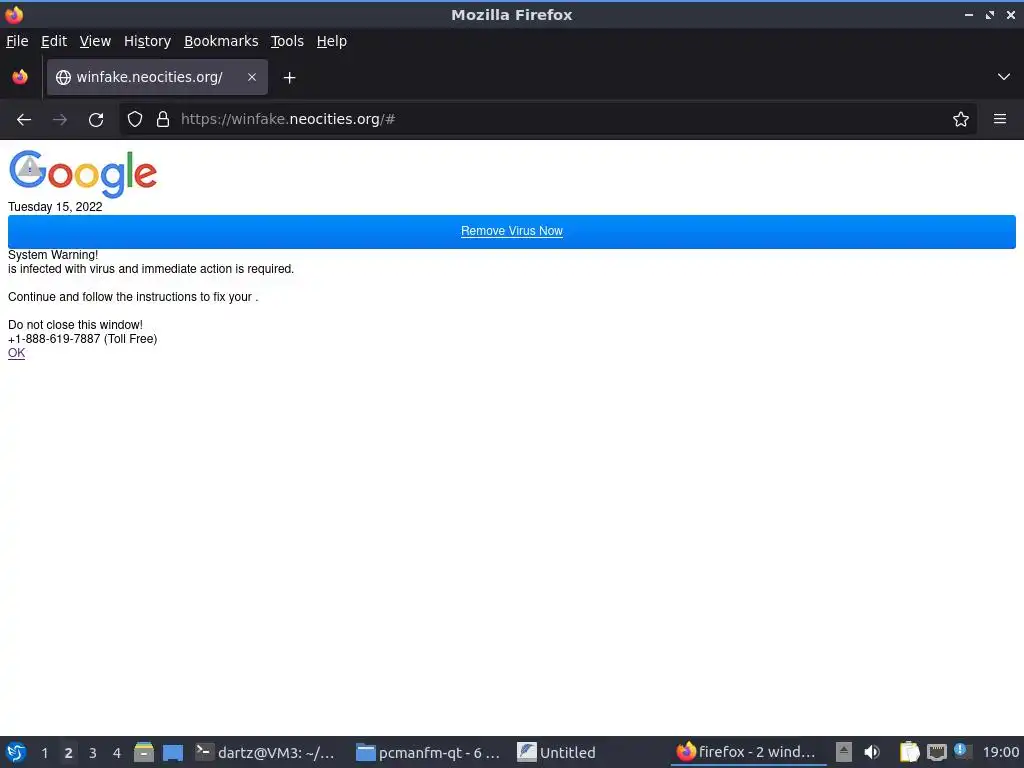Select the 'System Warning!' text

pos(53,255)
